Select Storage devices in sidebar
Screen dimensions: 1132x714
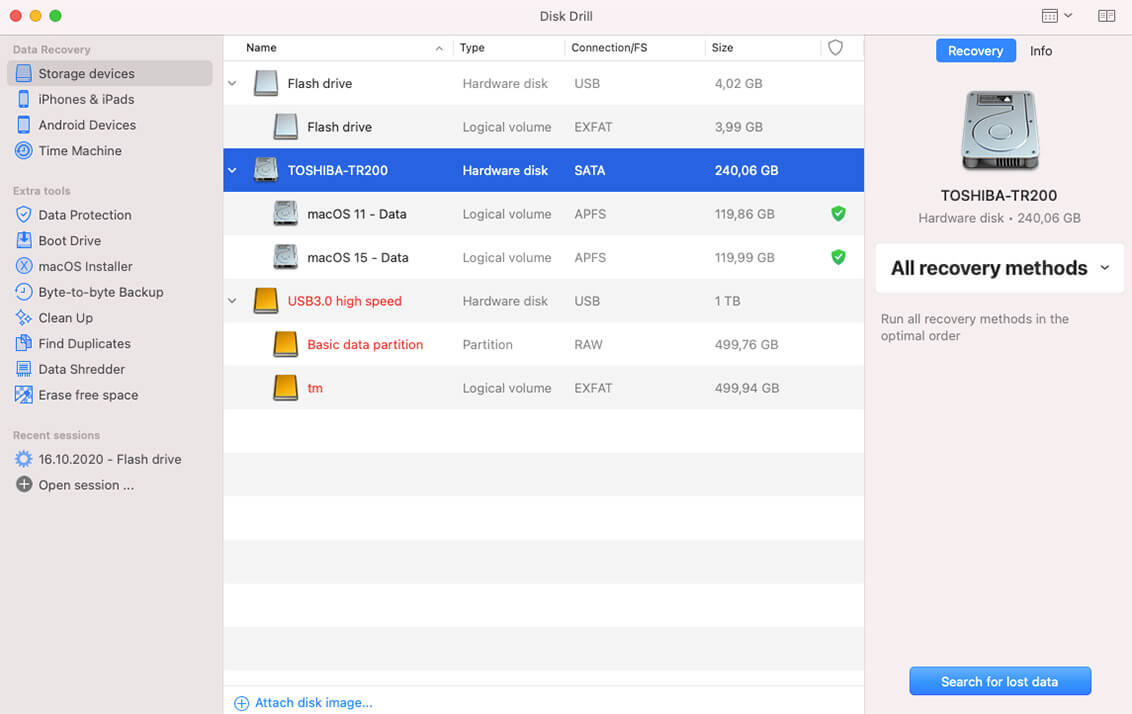pos(110,74)
